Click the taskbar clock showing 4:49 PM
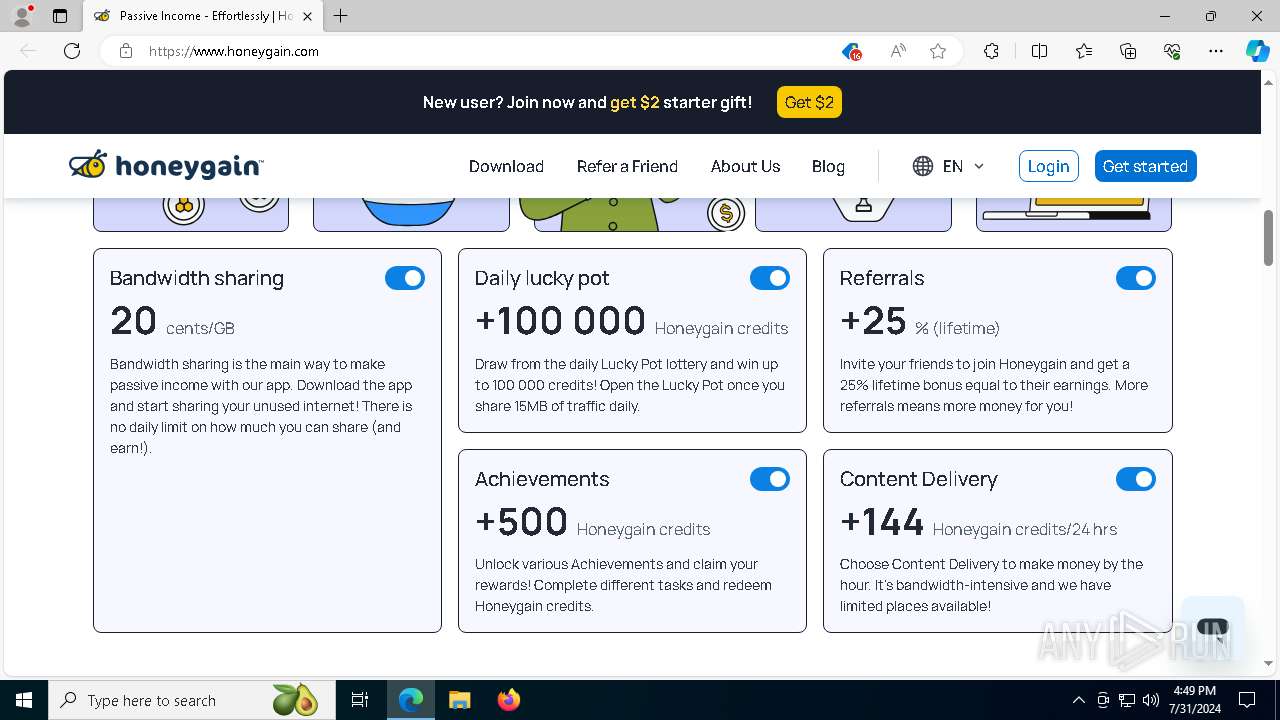1280x720 pixels. (1195, 700)
